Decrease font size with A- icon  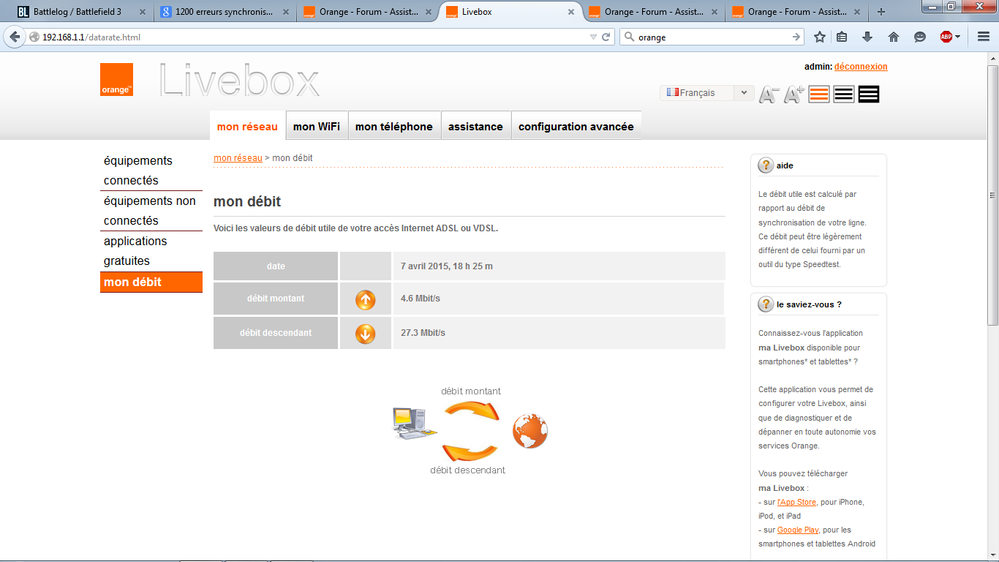pos(769,94)
